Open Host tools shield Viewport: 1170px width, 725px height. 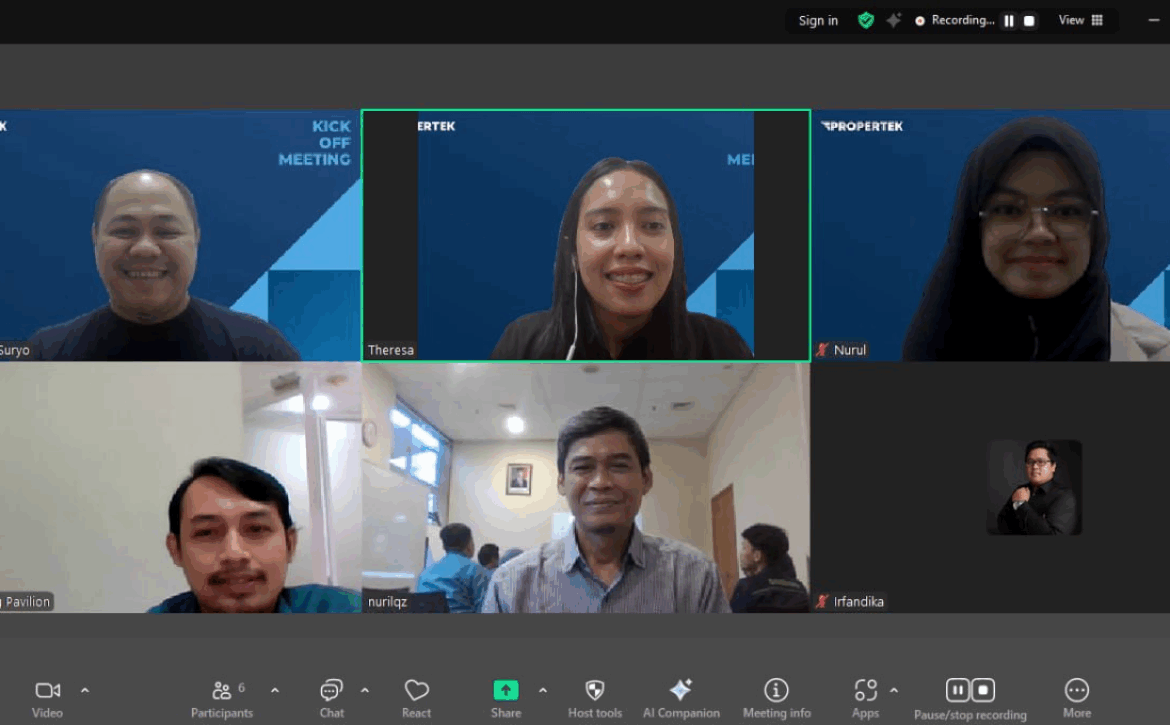(594, 691)
